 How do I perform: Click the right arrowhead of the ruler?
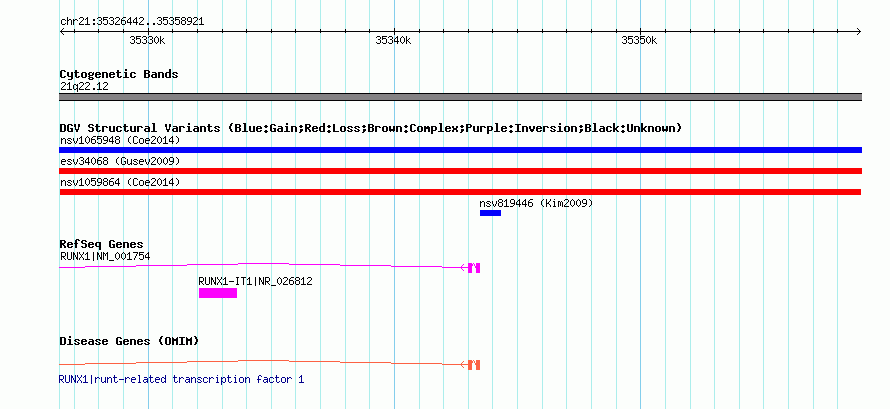click(858, 32)
